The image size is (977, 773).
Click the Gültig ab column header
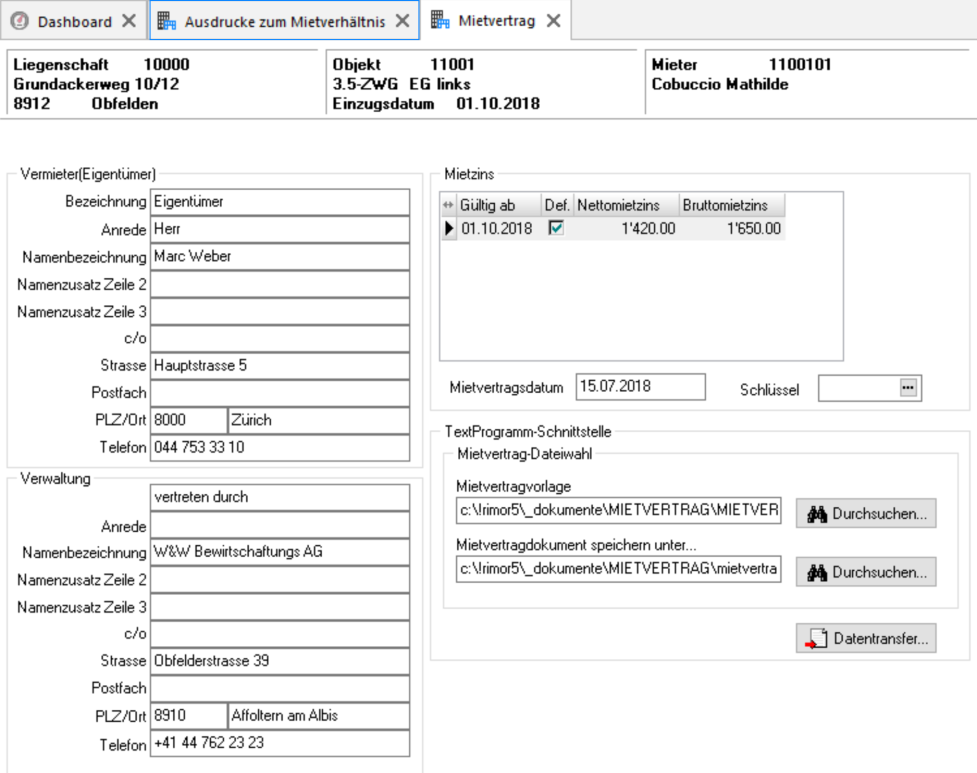coord(498,205)
